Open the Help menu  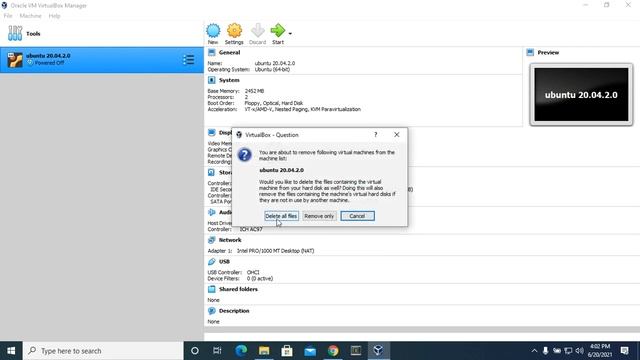coord(54,16)
